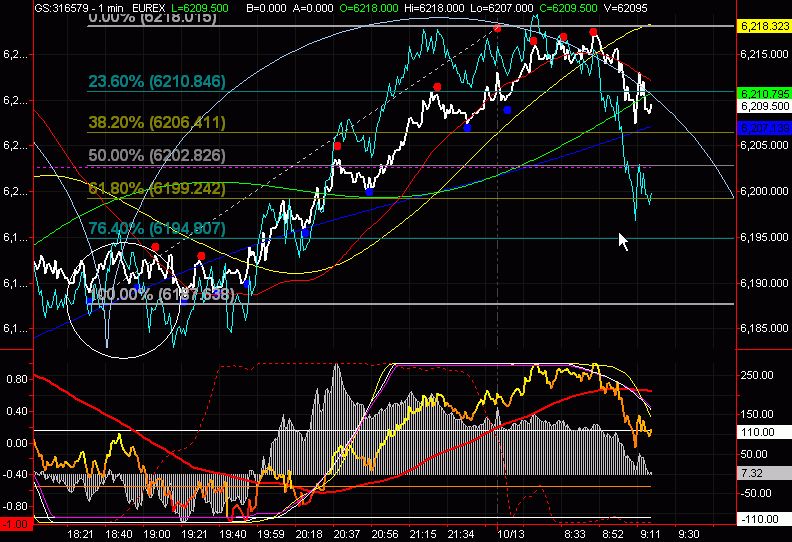Image resolution: width=792 pixels, height=542 pixels.
Task: Click the 21:34 time axis label
Action: 461,534
